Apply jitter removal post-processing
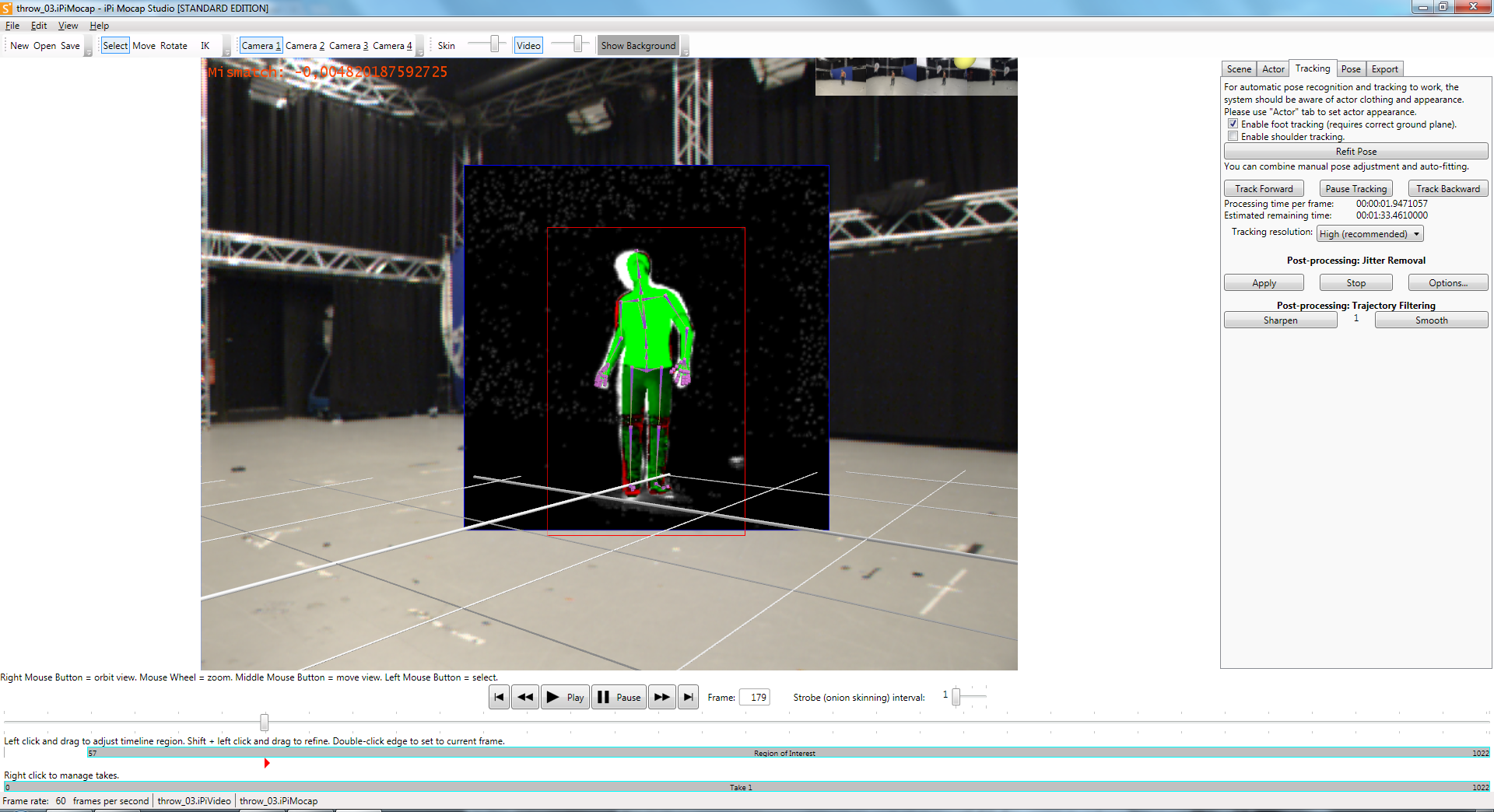The image size is (1494, 812). point(1264,283)
